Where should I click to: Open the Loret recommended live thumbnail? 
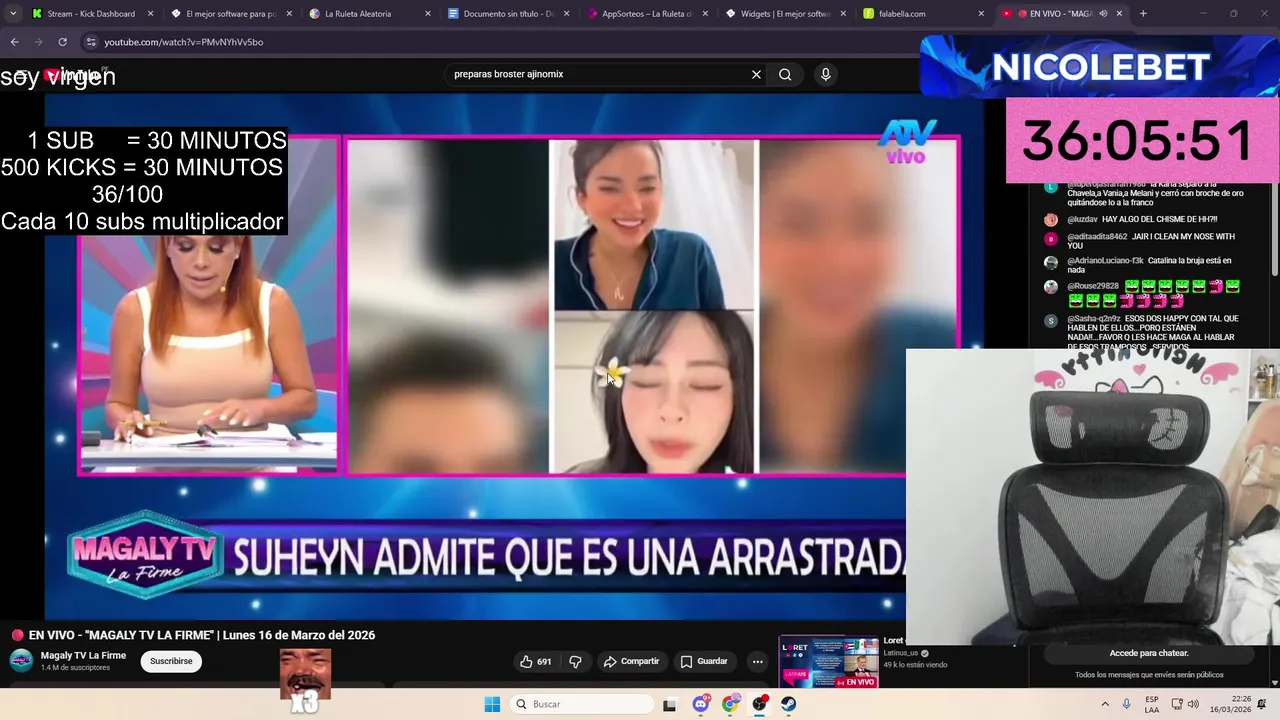click(828, 661)
